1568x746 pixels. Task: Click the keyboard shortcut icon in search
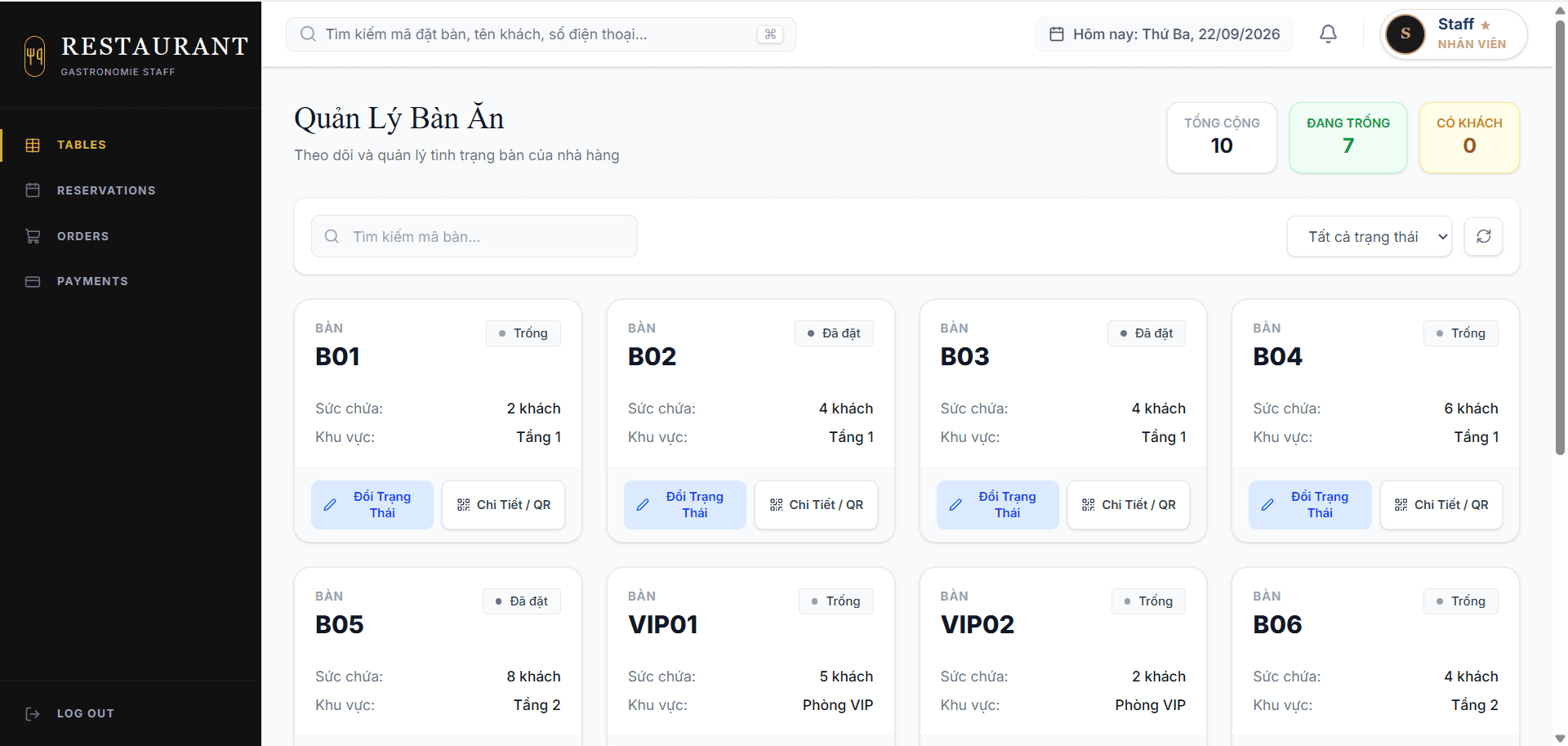pyautogui.click(x=770, y=34)
